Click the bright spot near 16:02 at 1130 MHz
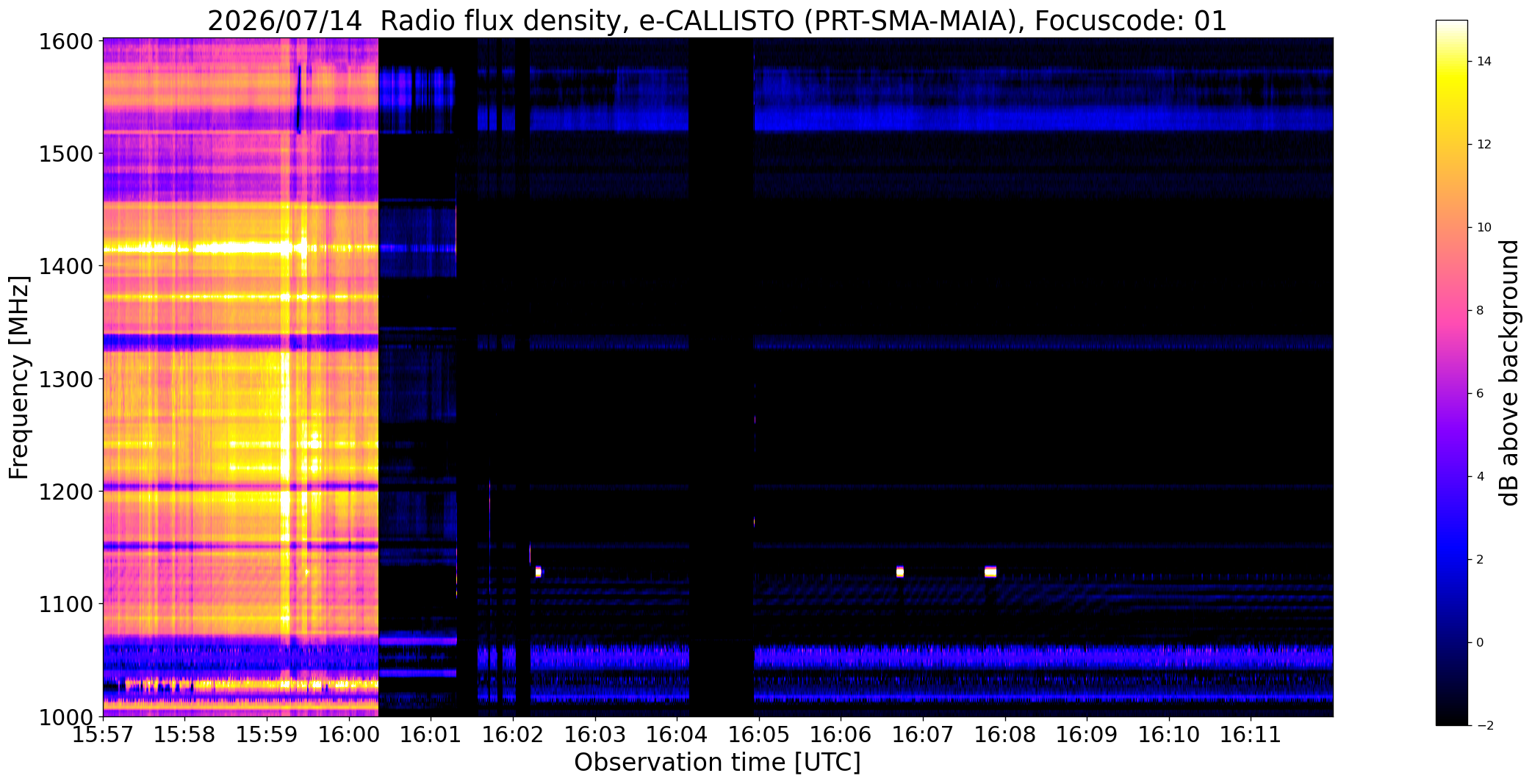1532x784 pixels. [539, 572]
